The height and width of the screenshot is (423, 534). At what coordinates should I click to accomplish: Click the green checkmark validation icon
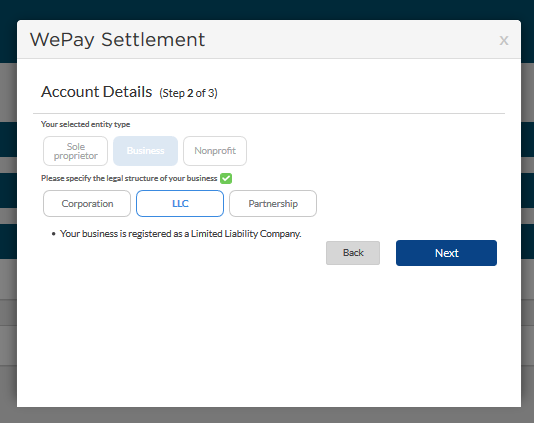coord(226,178)
